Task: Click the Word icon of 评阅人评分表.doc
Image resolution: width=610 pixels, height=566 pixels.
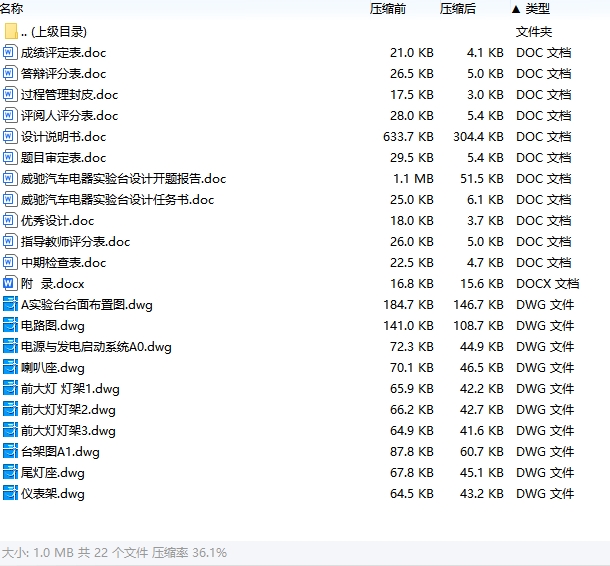Action: pyautogui.click(x=10, y=116)
